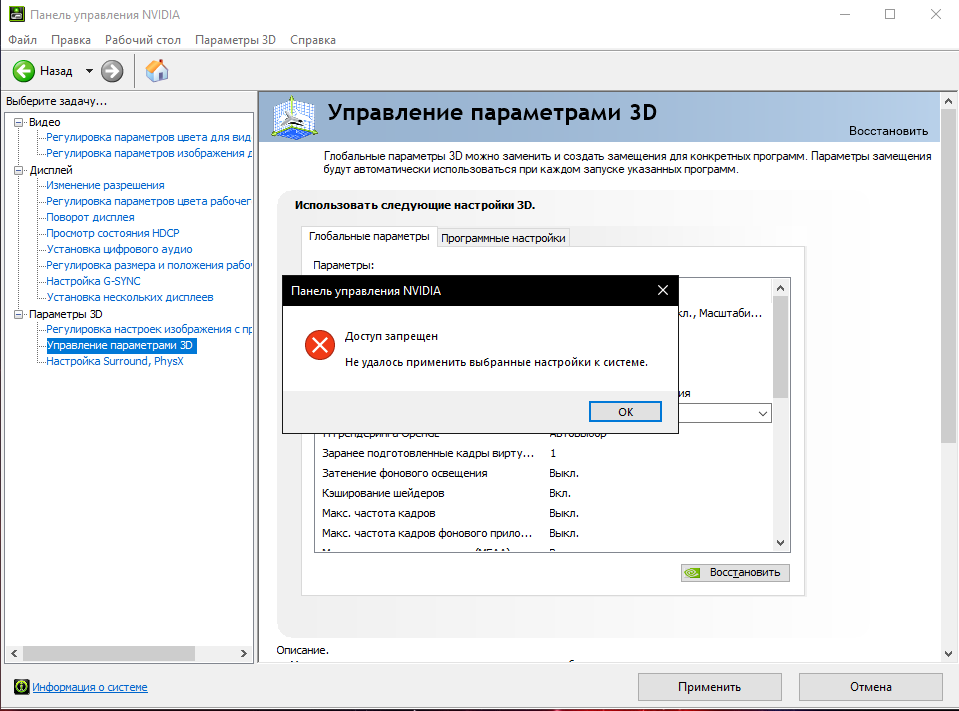The image size is (959, 711).
Task: Select Макс. частота кадров фонового приложения row
Action: pos(543,533)
